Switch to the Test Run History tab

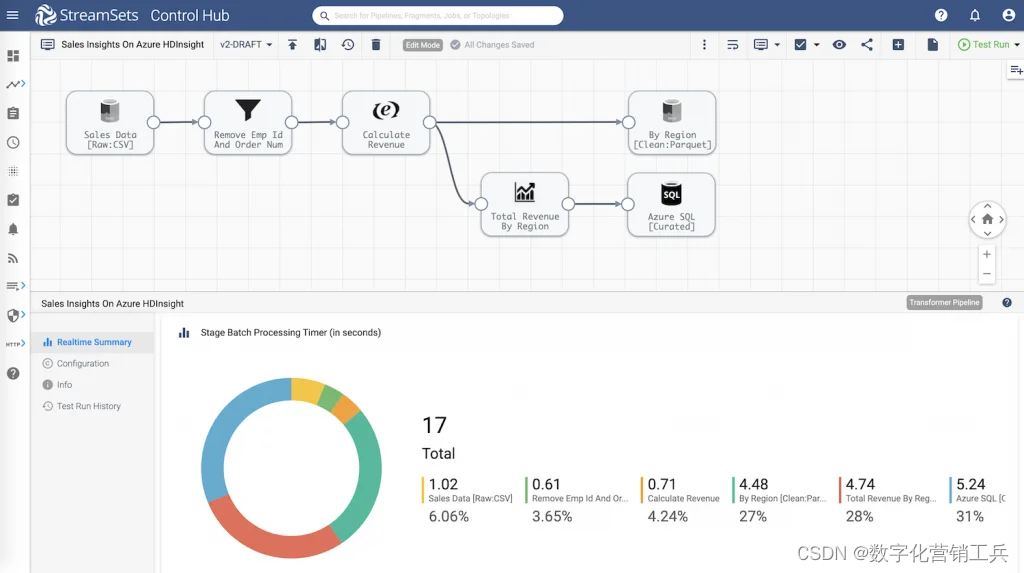click(82, 406)
